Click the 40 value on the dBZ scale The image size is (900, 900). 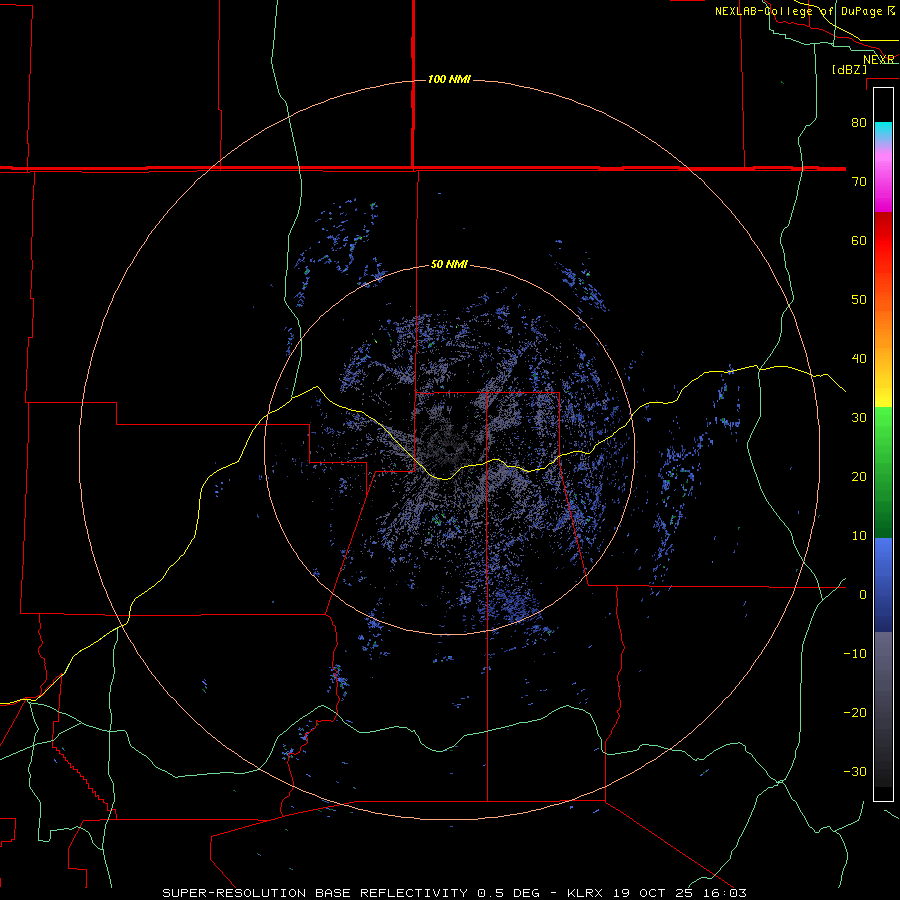pyautogui.click(x=859, y=359)
